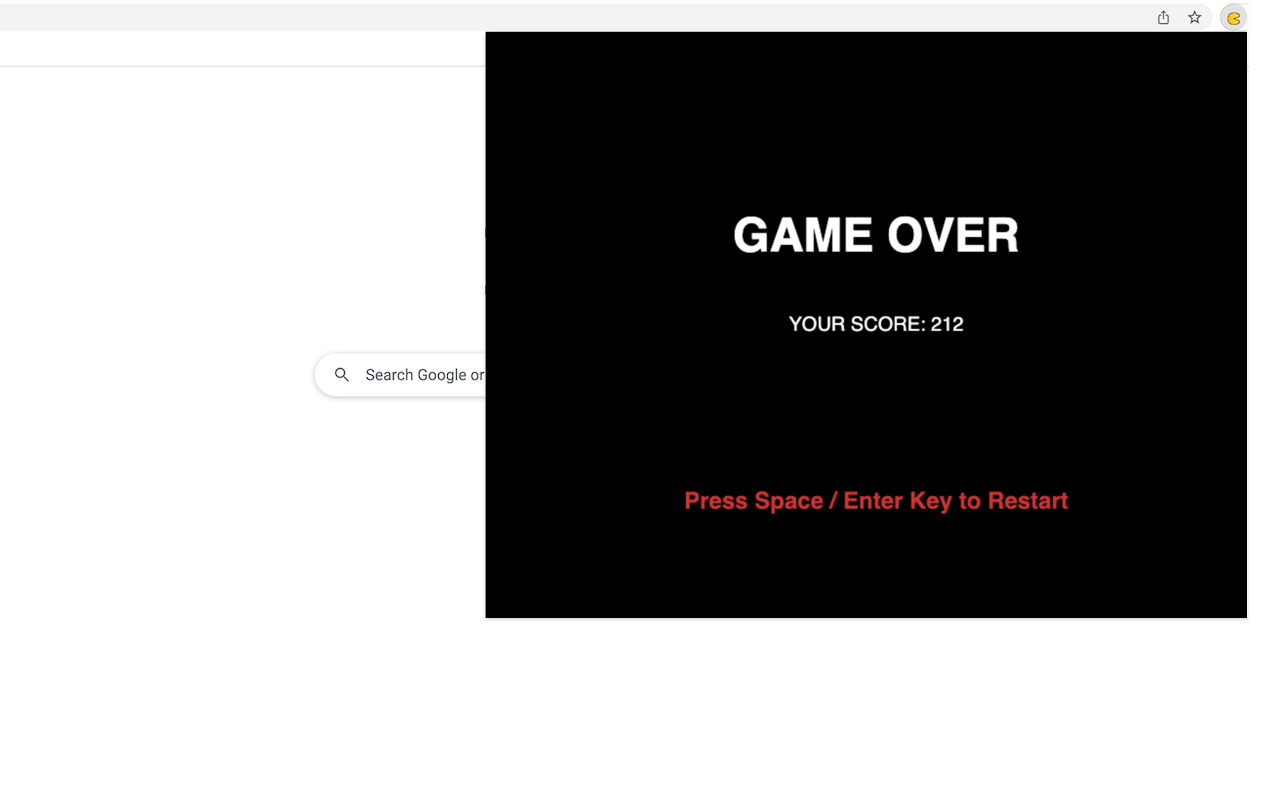
Task: Focus the Search Google input field
Action: (x=400, y=375)
